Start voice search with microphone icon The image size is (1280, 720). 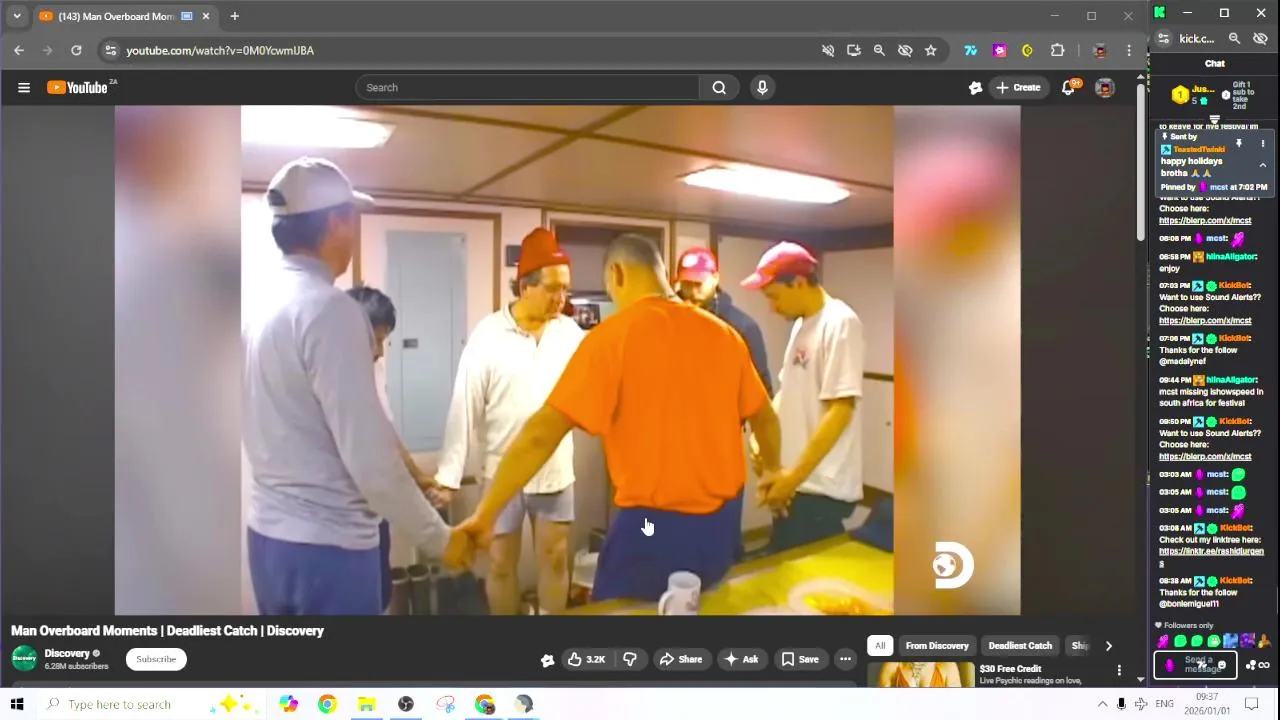click(x=762, y=88)
